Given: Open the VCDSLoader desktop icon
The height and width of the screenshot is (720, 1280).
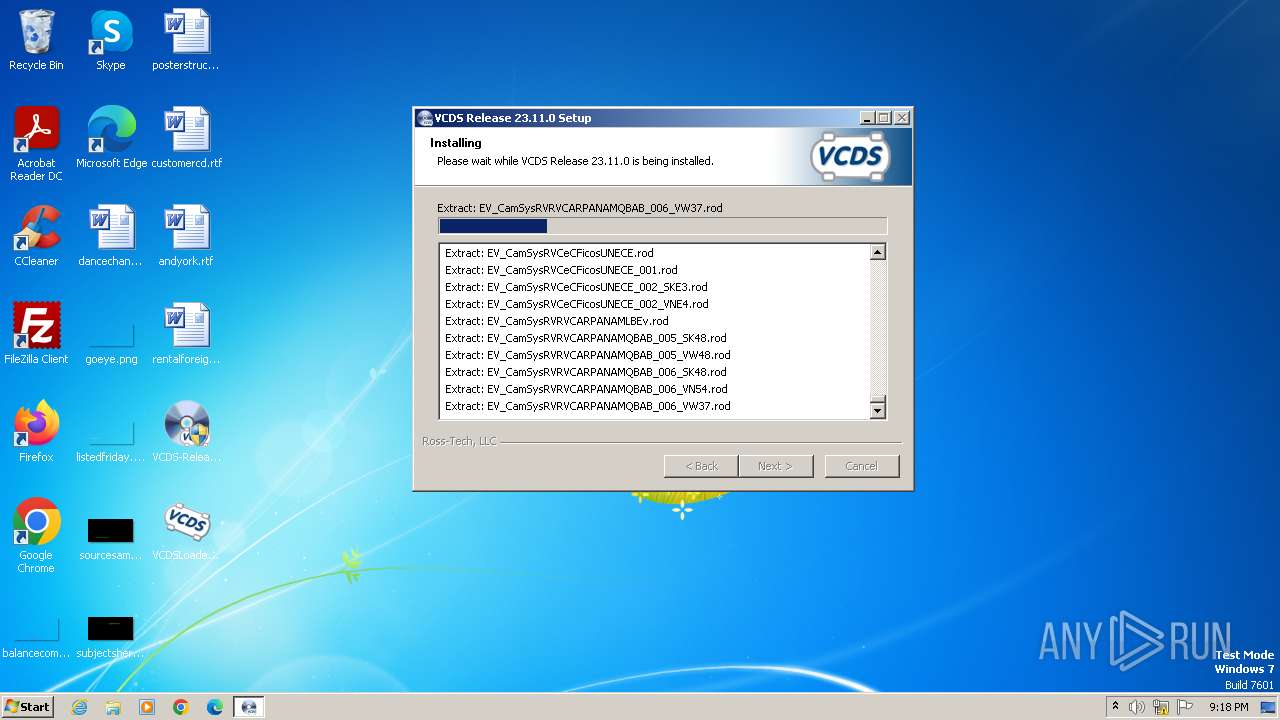Looking at the screenshot, I should (x=186, y=530).
